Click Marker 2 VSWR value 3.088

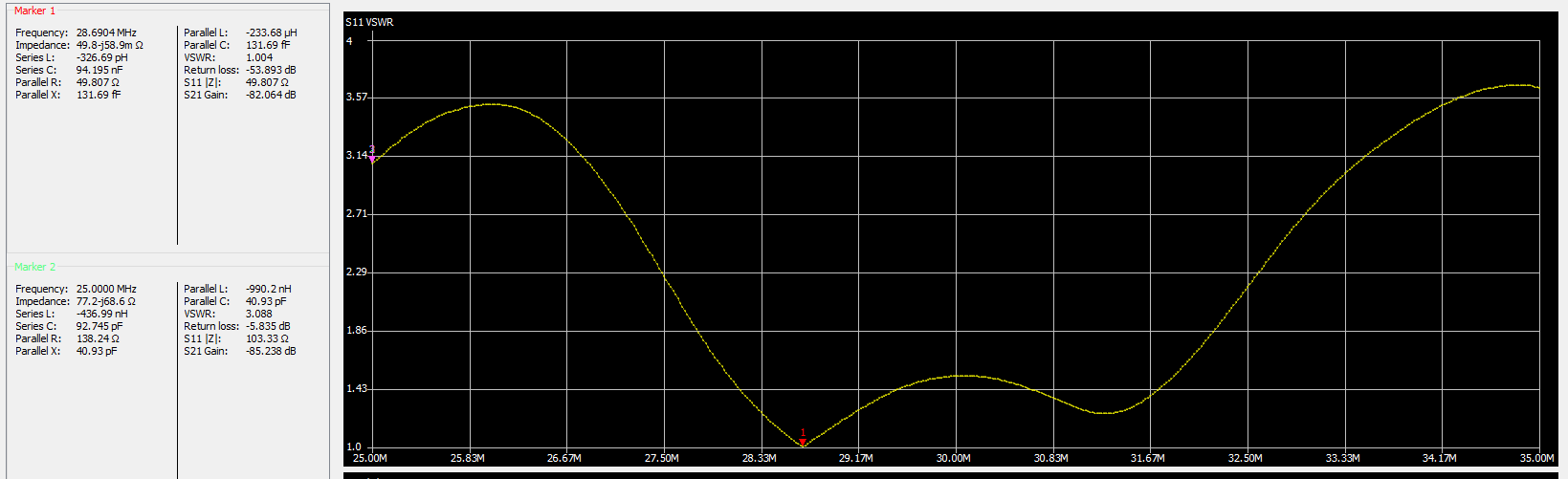(x=259, y=314)
